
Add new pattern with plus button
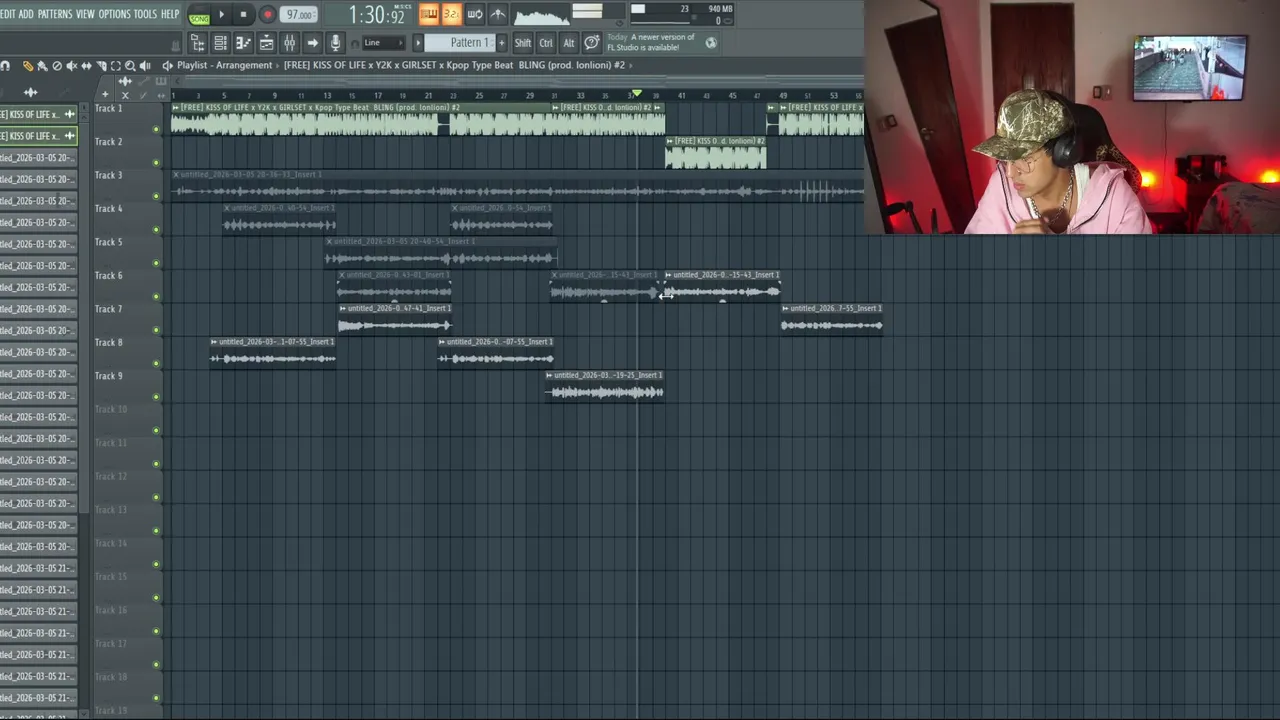point(502,43)
